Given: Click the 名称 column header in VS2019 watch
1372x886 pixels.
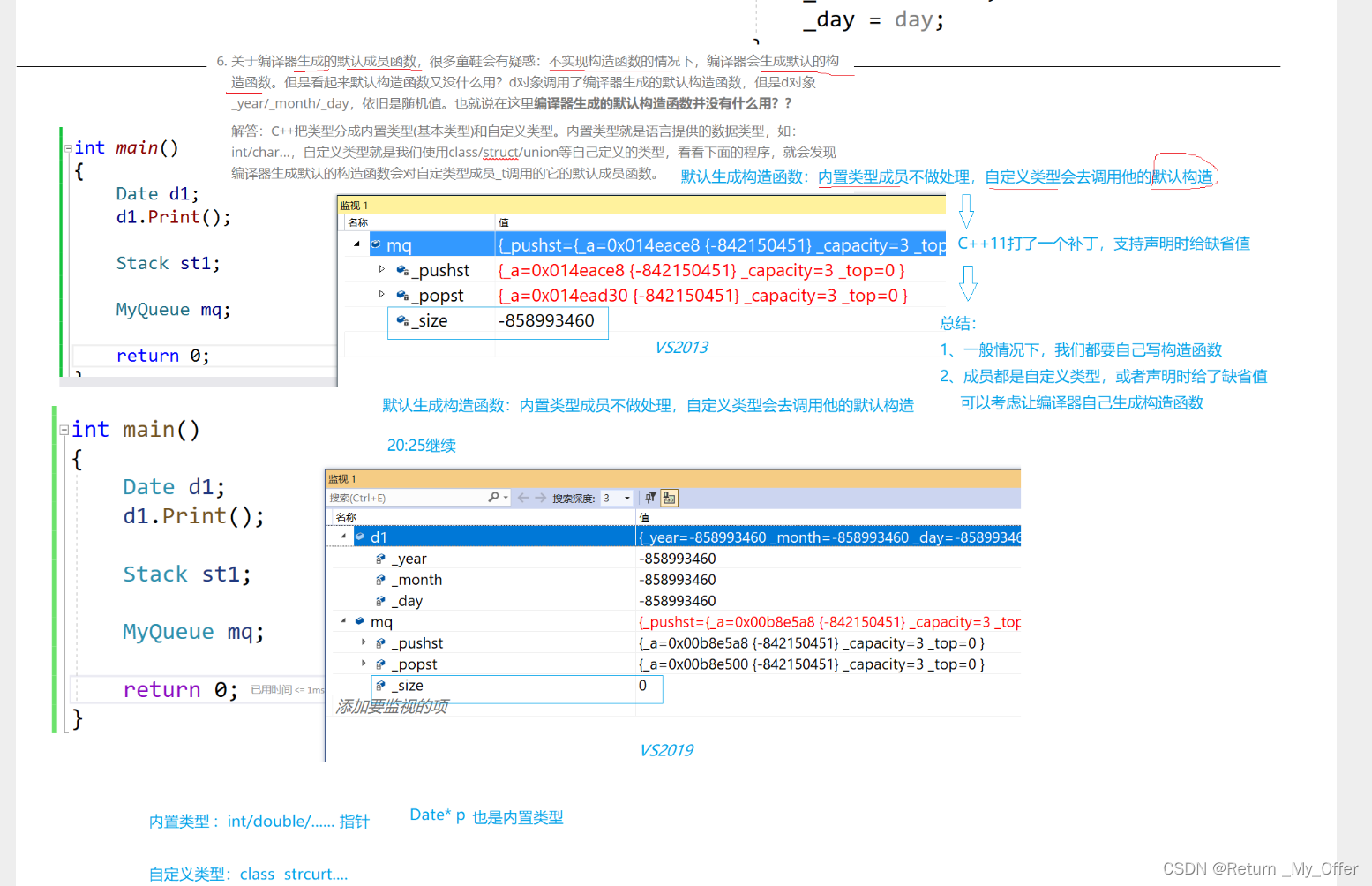Looking at the screenshot, I should 482,517.
